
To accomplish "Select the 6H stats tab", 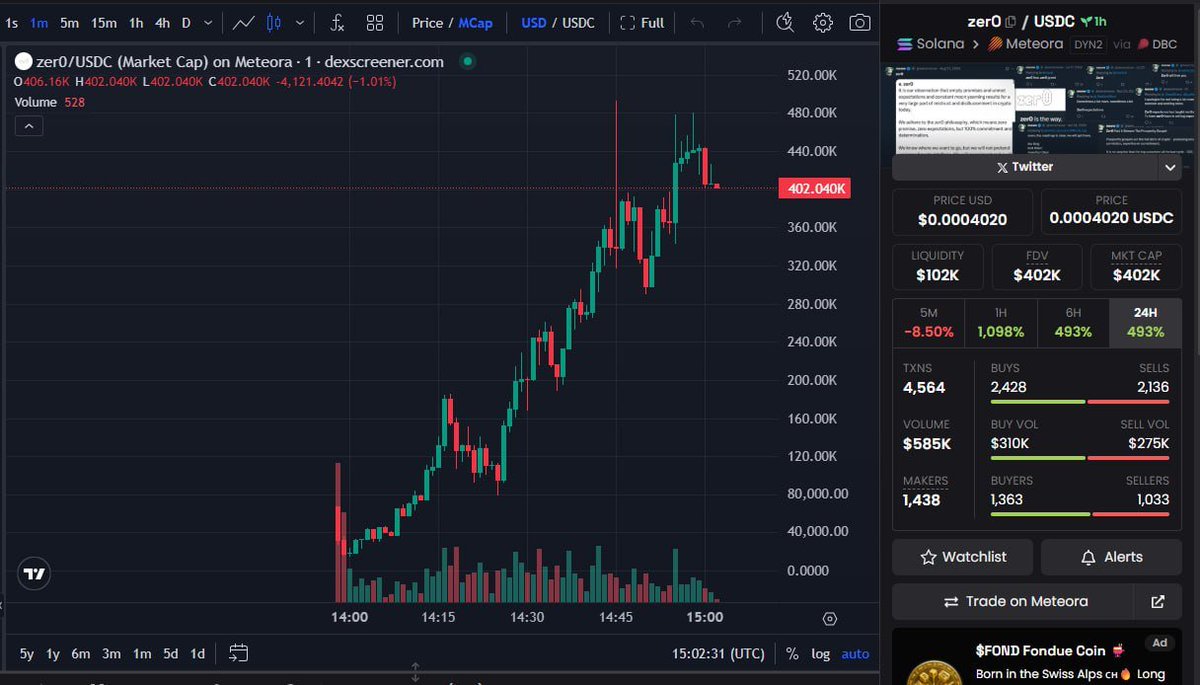I will [1073, 323].
